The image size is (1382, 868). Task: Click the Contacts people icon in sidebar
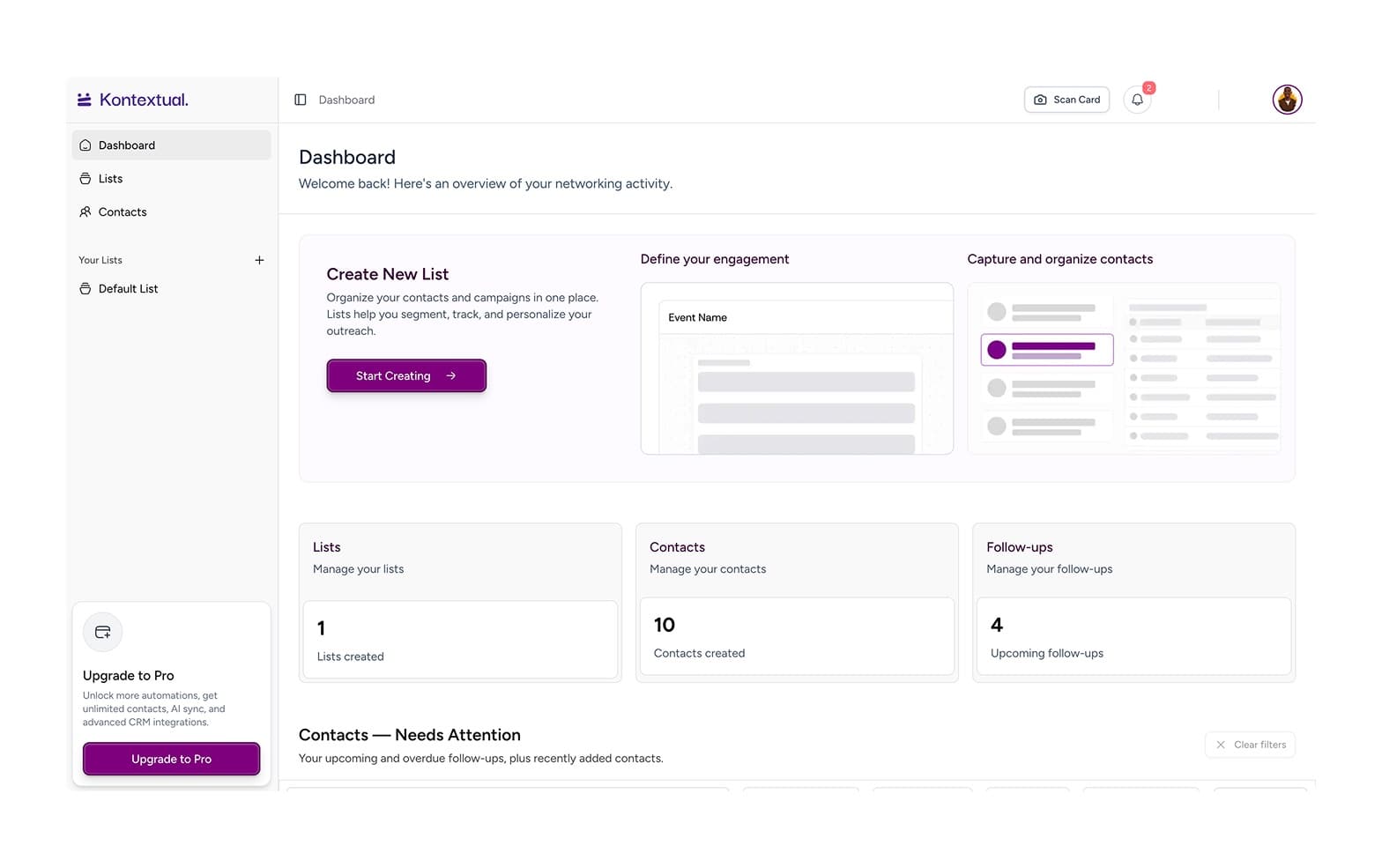point(85,212)
